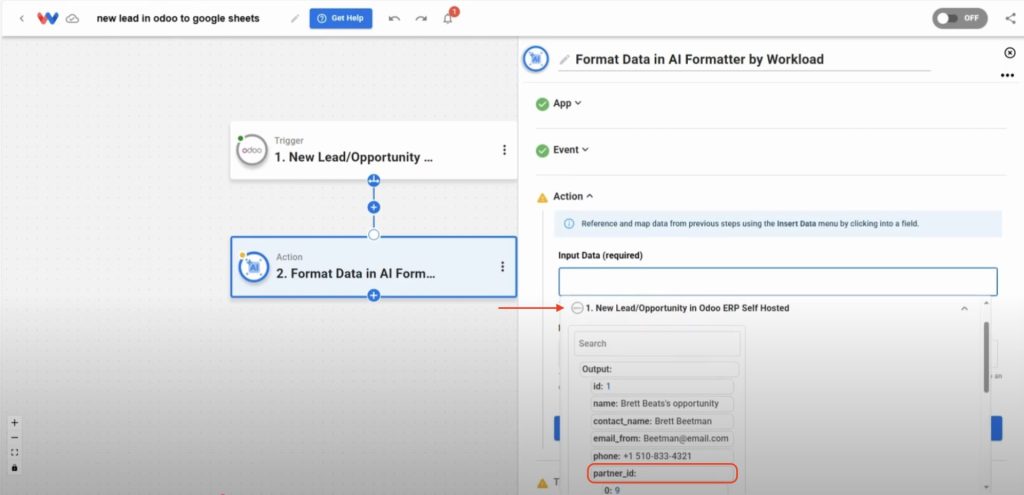Redo the last change
Viewport: 1024px width, 495px height.
click(421, 18)
